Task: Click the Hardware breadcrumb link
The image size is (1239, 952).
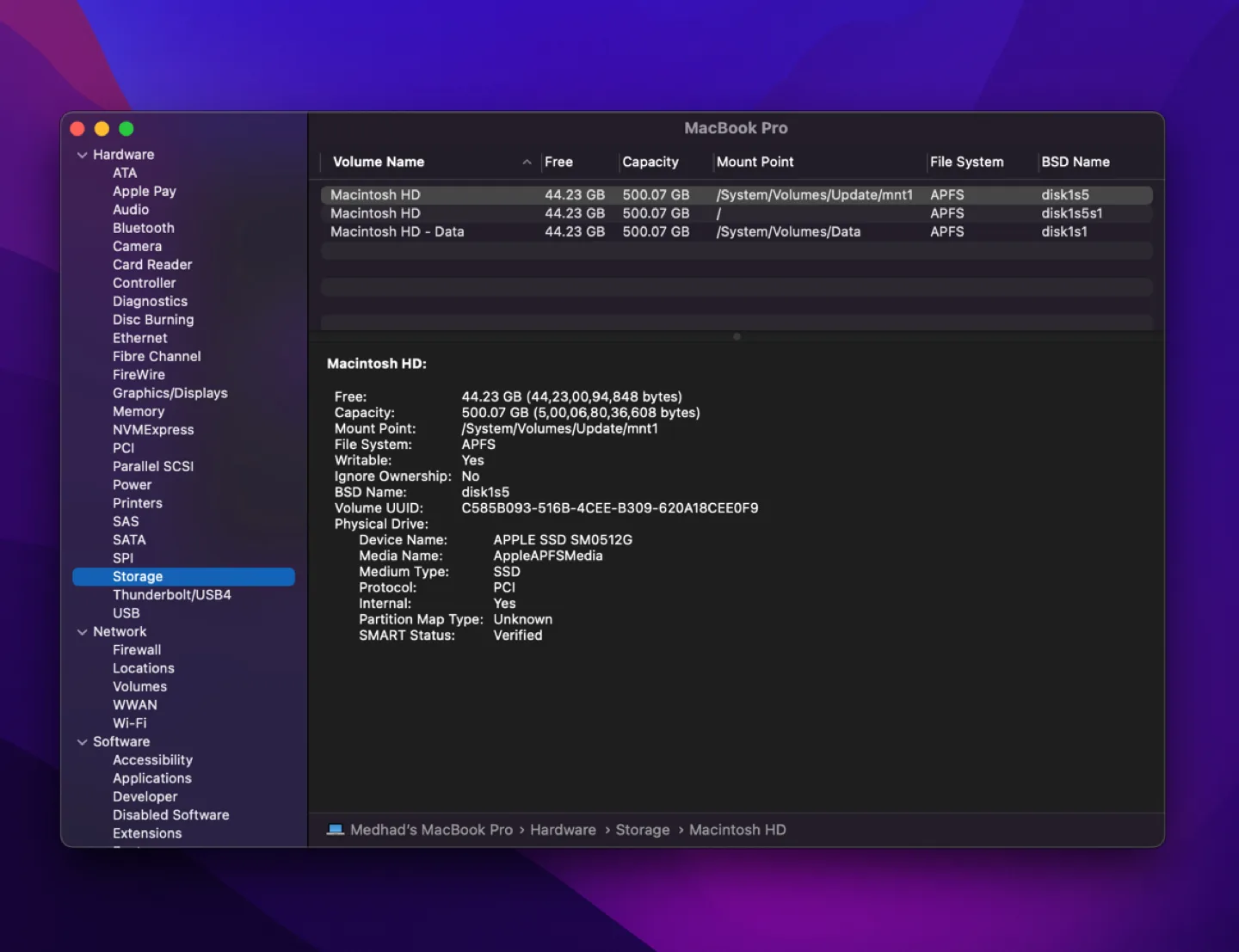Action: pyautogui.click(x=563, y=830)
